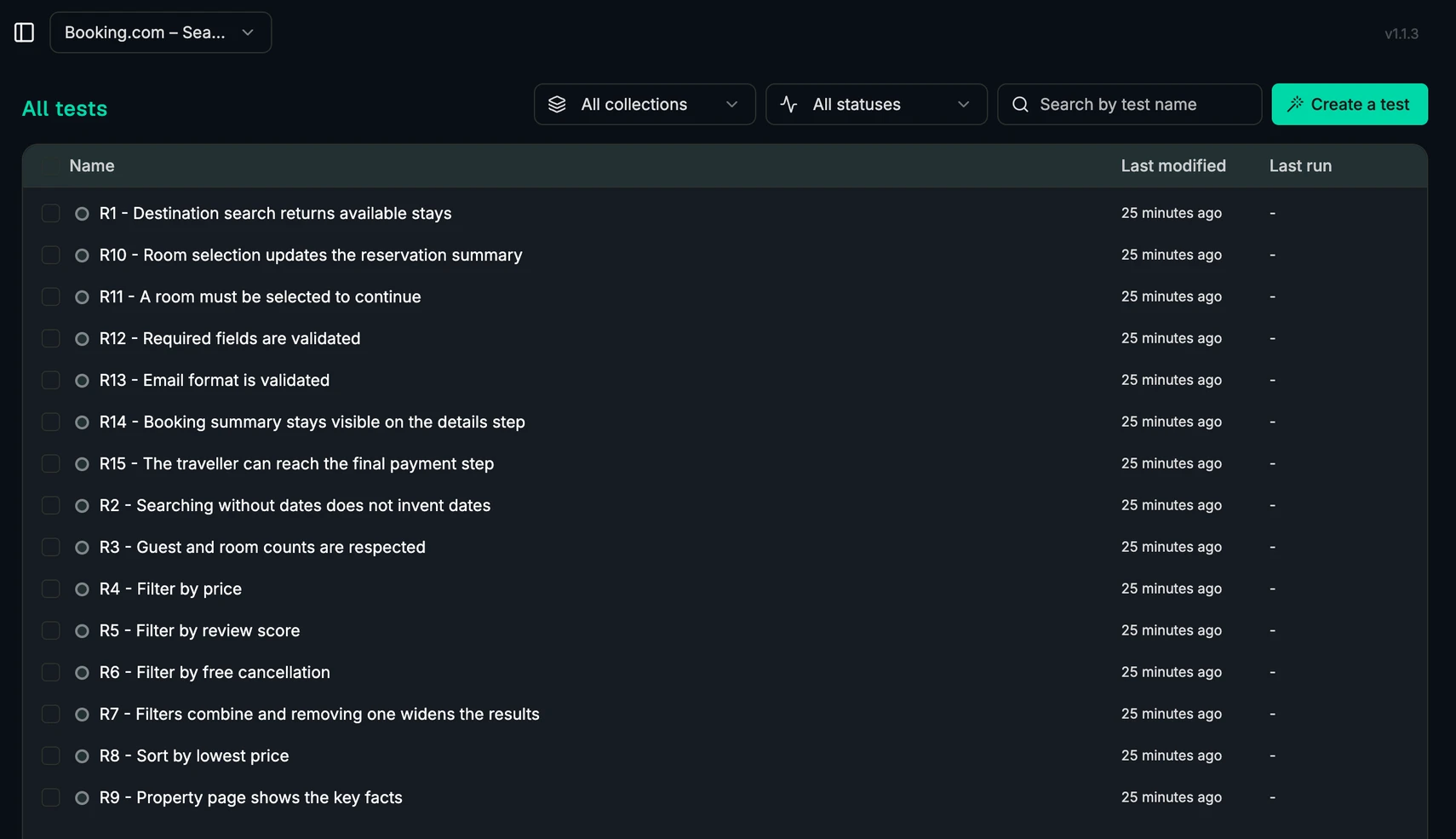Click R8 - Sort by lowest price
The width and height of the screenshot is (1456, 839).
tap(194, 756)
